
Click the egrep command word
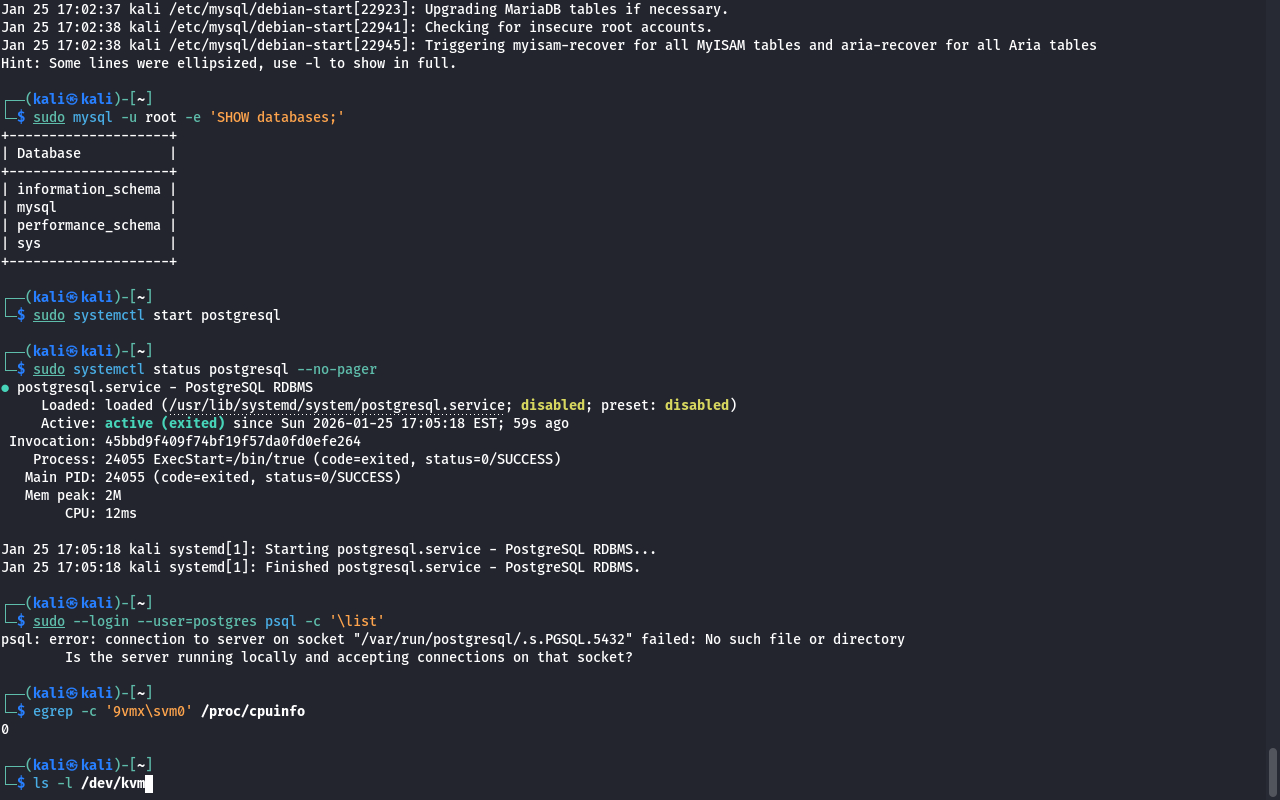point(53,711)
